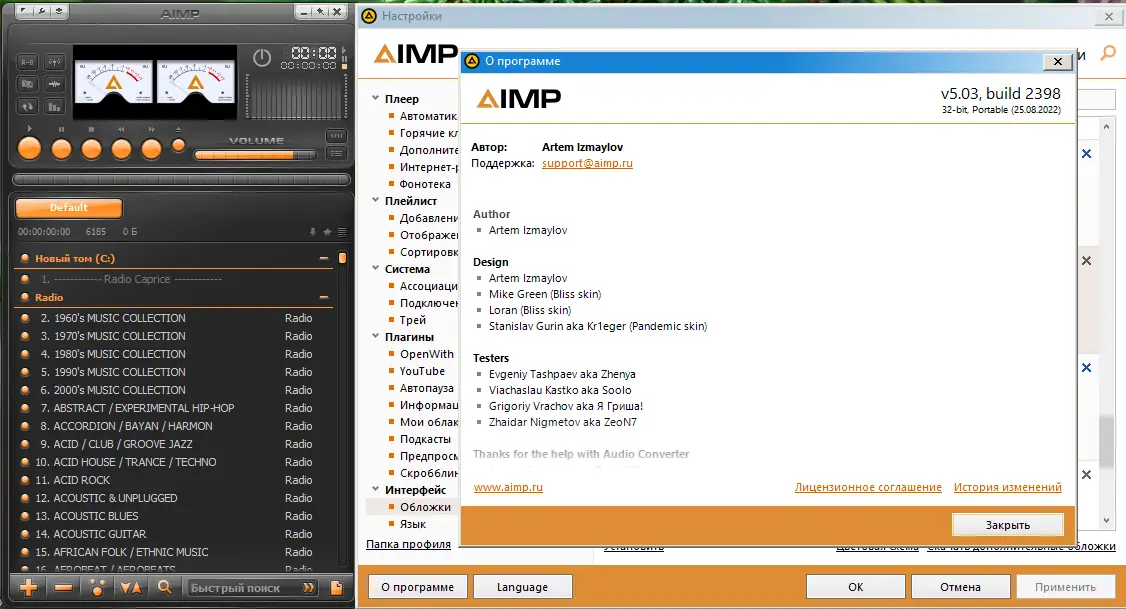Click the small eject/open files button
This screenshot has height=609, width=1126.
179,146
